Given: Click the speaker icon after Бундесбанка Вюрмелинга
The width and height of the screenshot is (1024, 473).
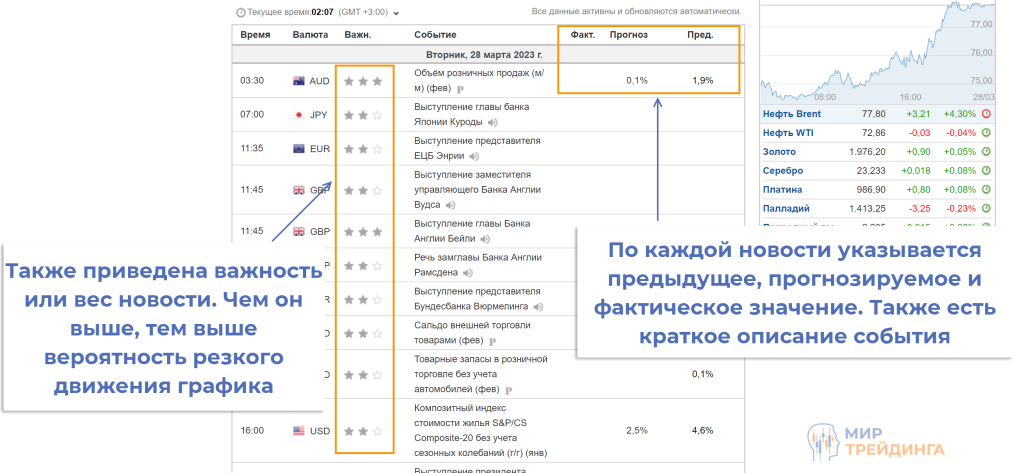Looking at the screenshot, I should (x=539, y=307).
